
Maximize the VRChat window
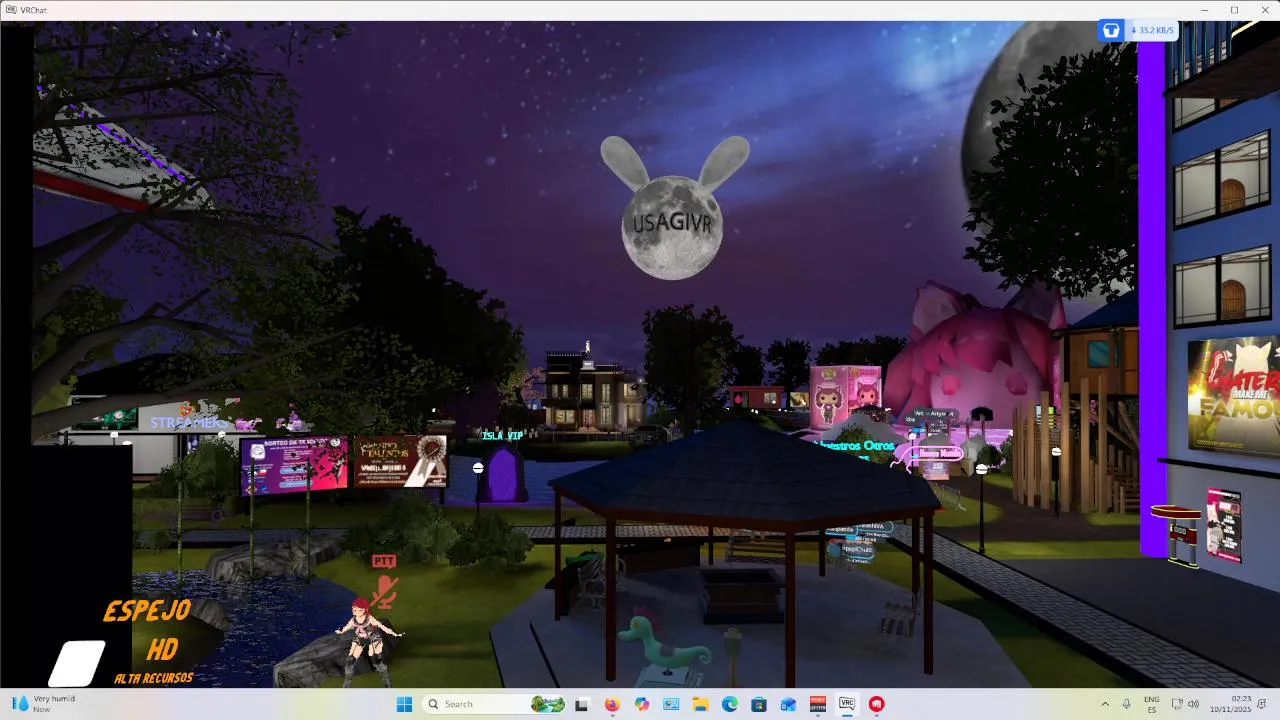point(1234,10)
